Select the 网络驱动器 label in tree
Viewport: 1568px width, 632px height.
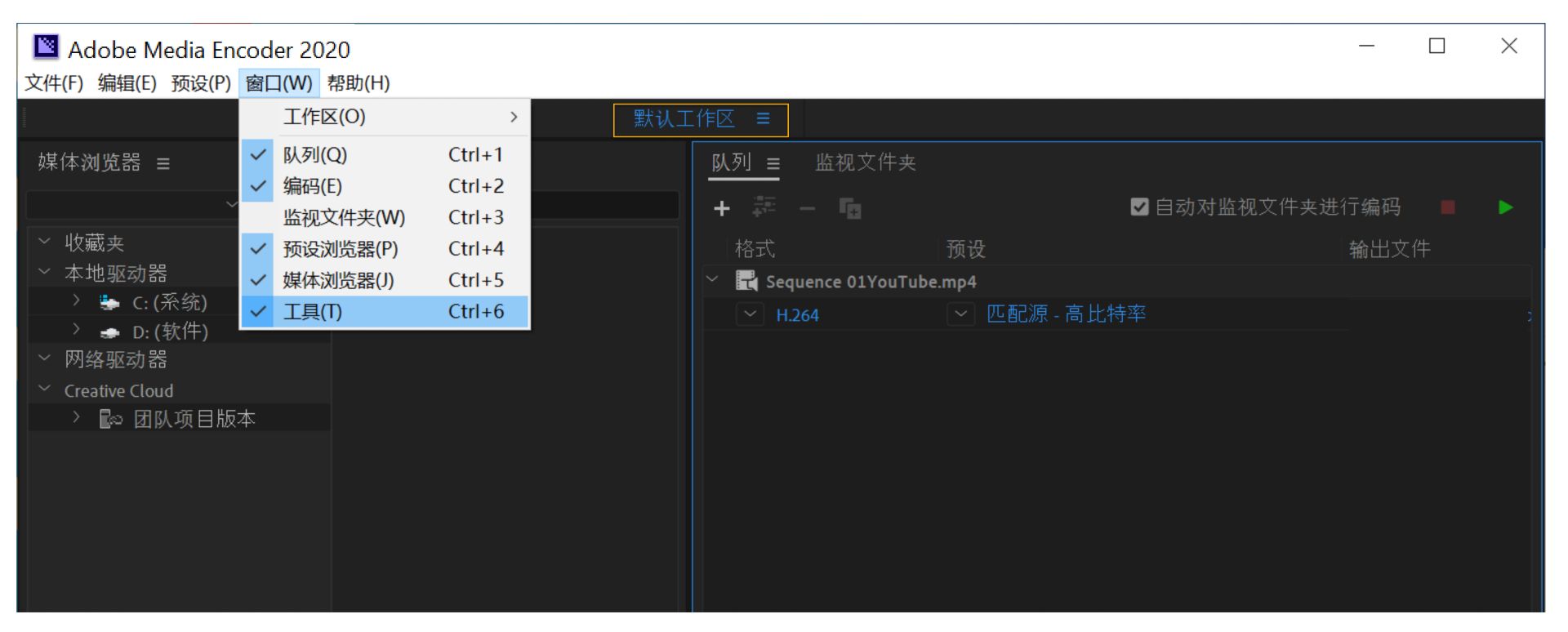tap(116, 359)
